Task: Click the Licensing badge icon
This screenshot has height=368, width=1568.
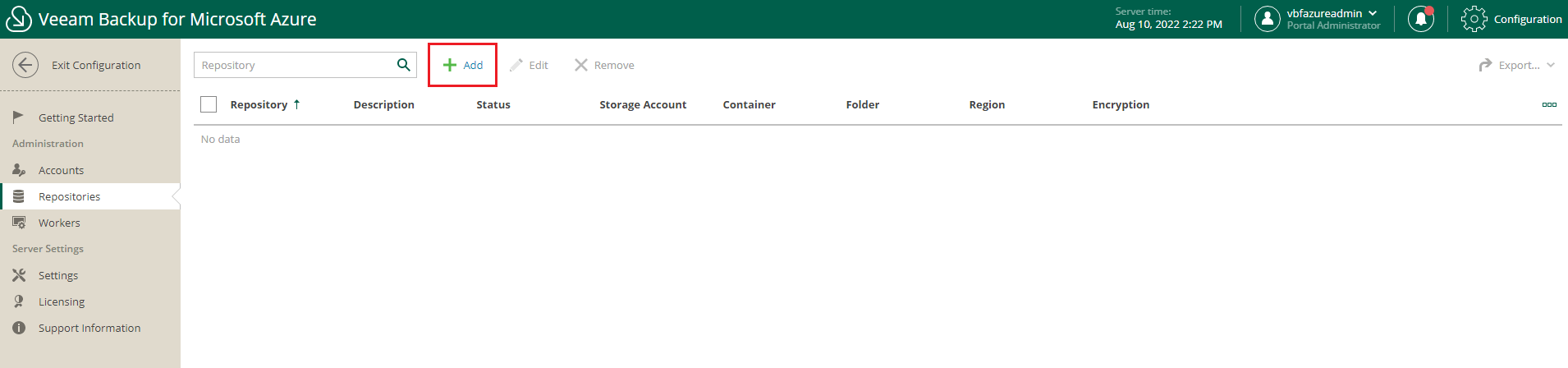Action: click(19, 301)
